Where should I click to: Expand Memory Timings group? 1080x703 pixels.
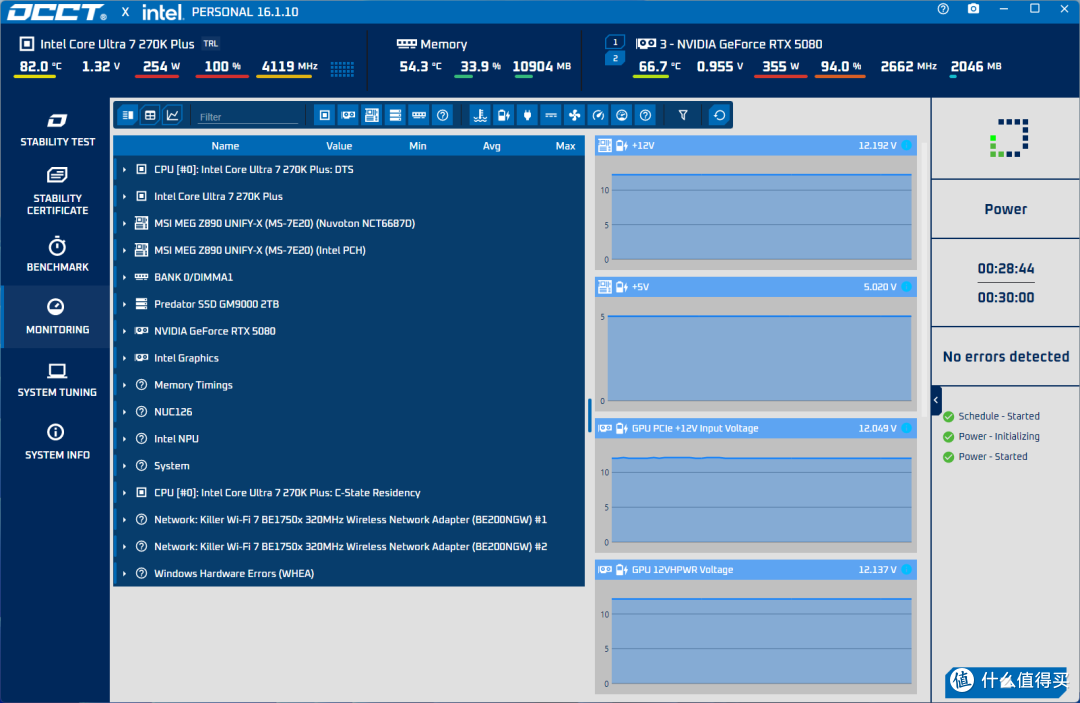tap(125, 385)
